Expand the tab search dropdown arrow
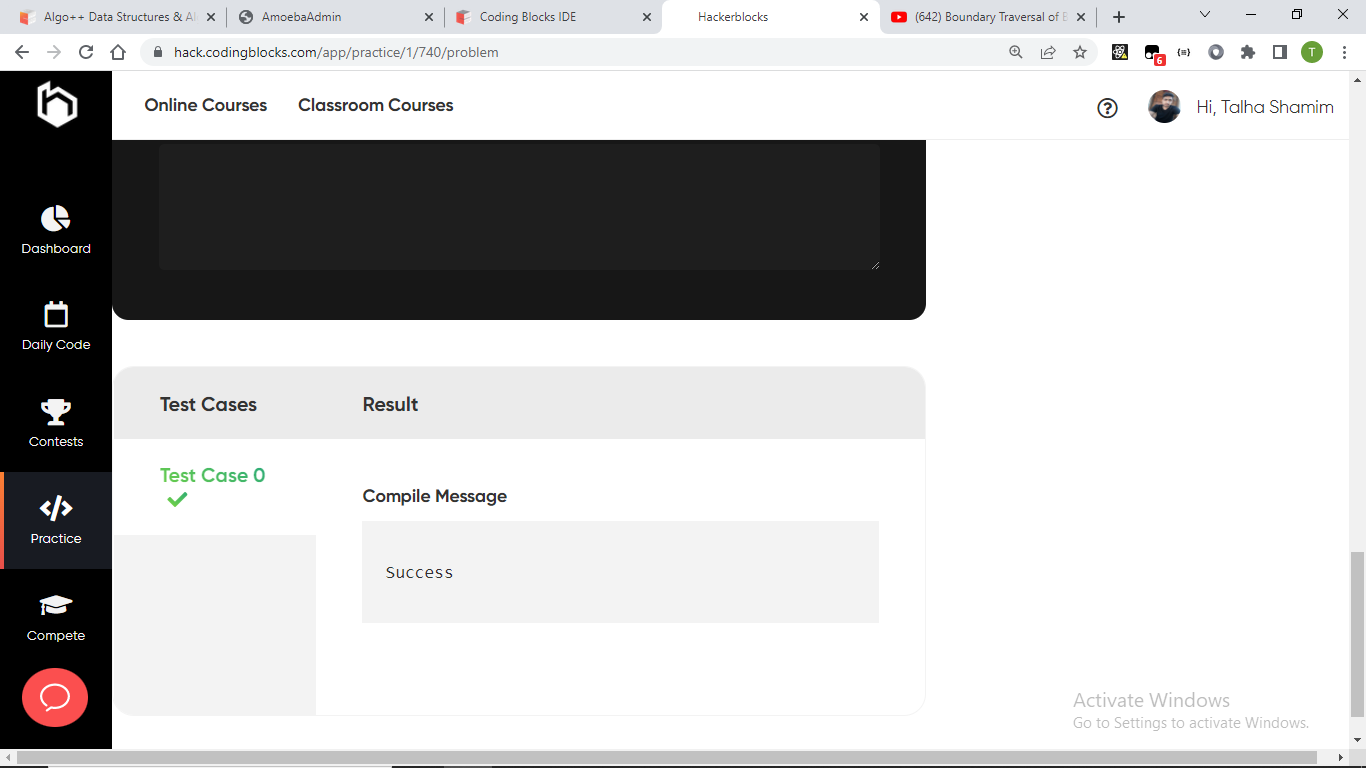Viewport: 1366px width, 768px height. click(1205, 15)
